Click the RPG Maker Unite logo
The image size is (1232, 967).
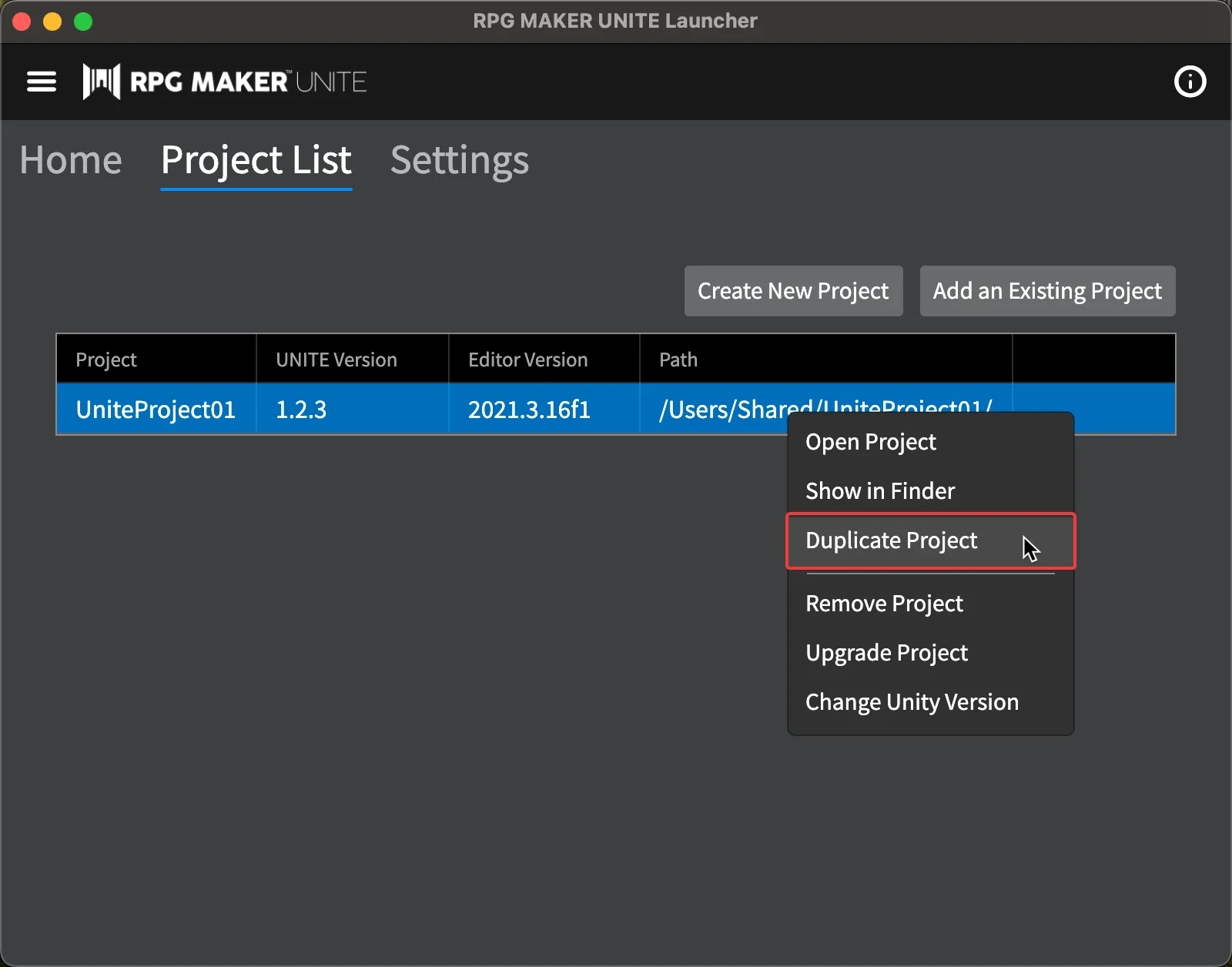coord(225,82)
